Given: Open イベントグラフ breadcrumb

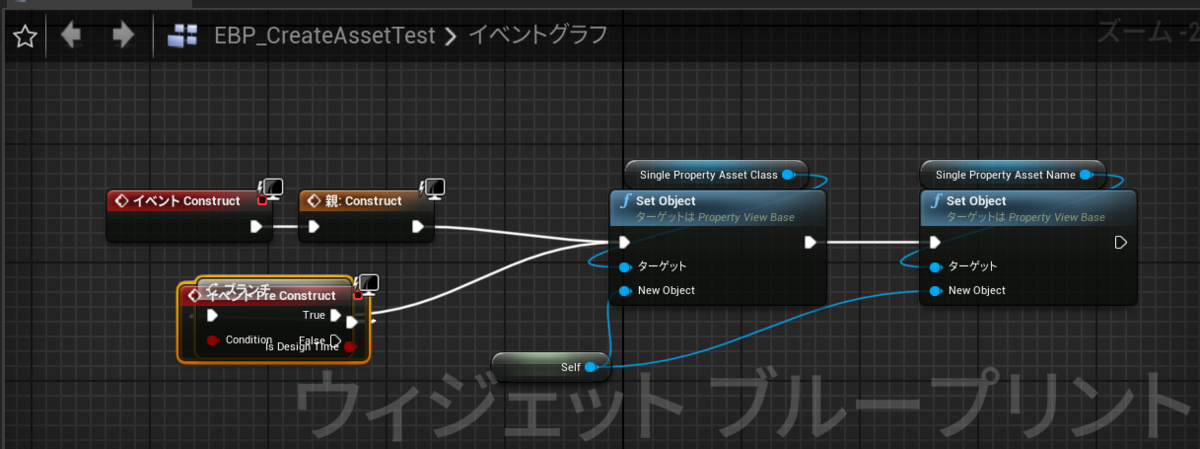Looking at the screenshot, I should click(x=538, y=37).
